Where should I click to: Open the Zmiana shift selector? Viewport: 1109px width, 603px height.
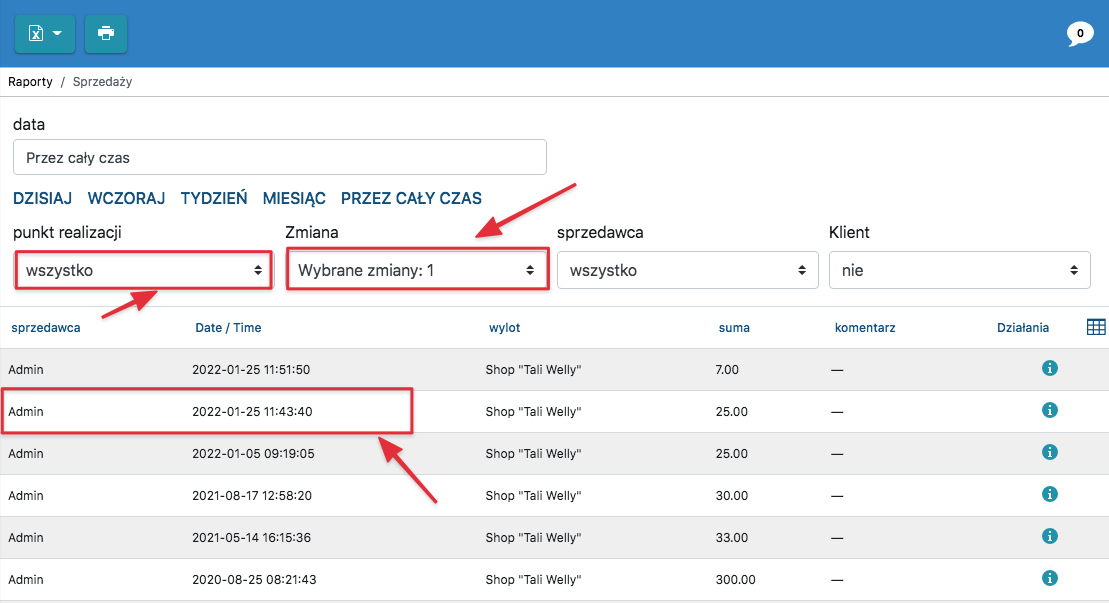[x=417, y=270]
